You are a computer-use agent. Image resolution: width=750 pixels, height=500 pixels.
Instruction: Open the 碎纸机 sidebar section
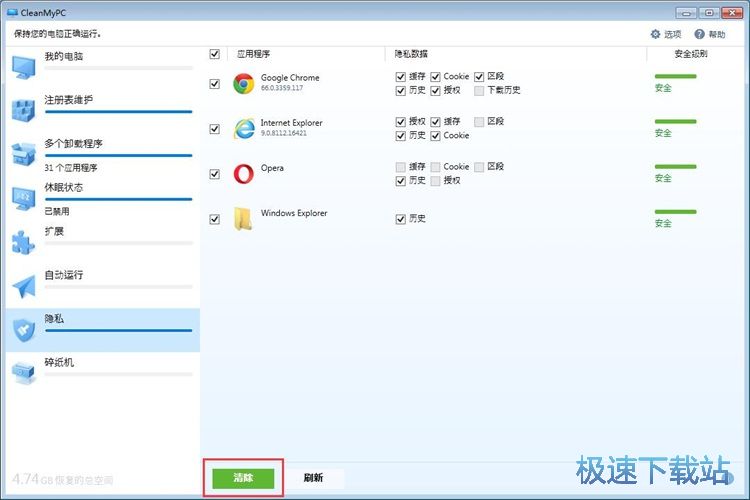point(103,374)
